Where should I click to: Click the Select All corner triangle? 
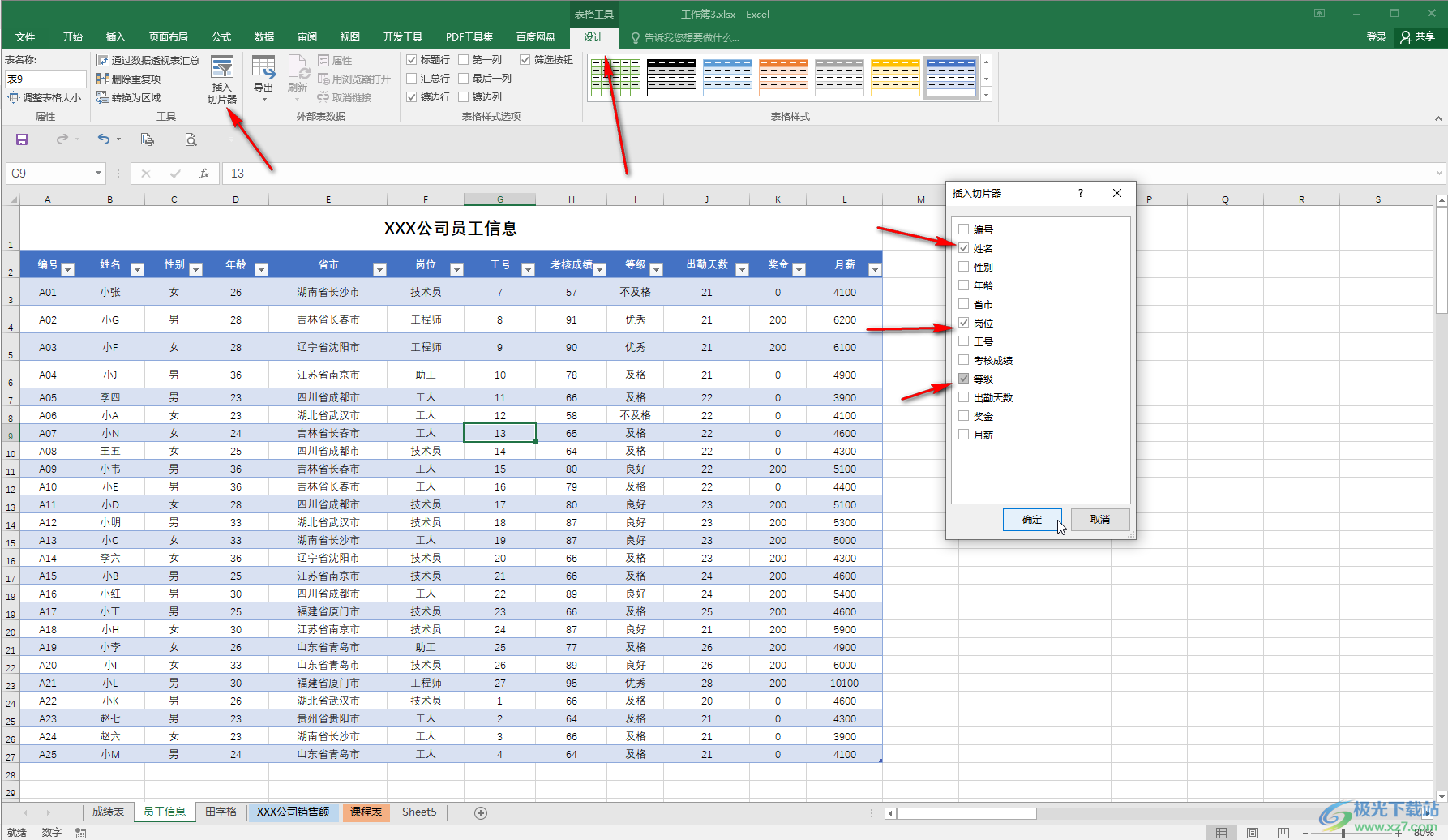pos(12,199)
